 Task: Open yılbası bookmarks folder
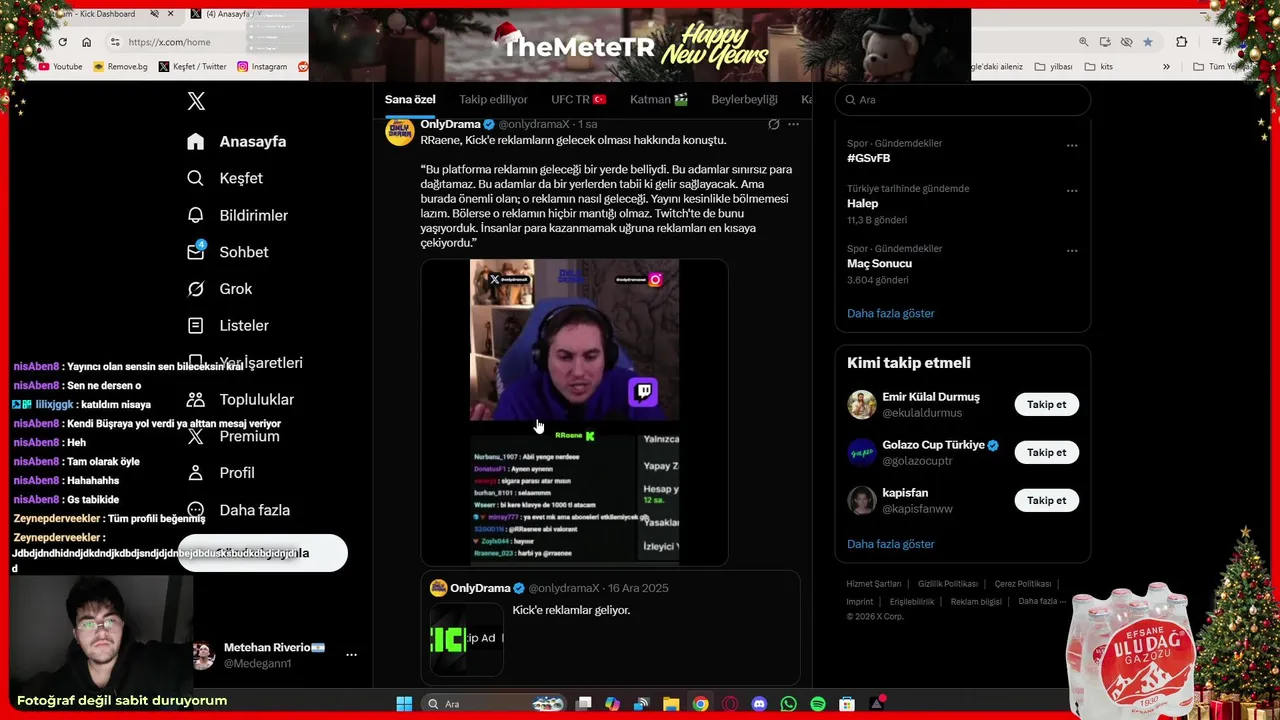click(1053, 67)
